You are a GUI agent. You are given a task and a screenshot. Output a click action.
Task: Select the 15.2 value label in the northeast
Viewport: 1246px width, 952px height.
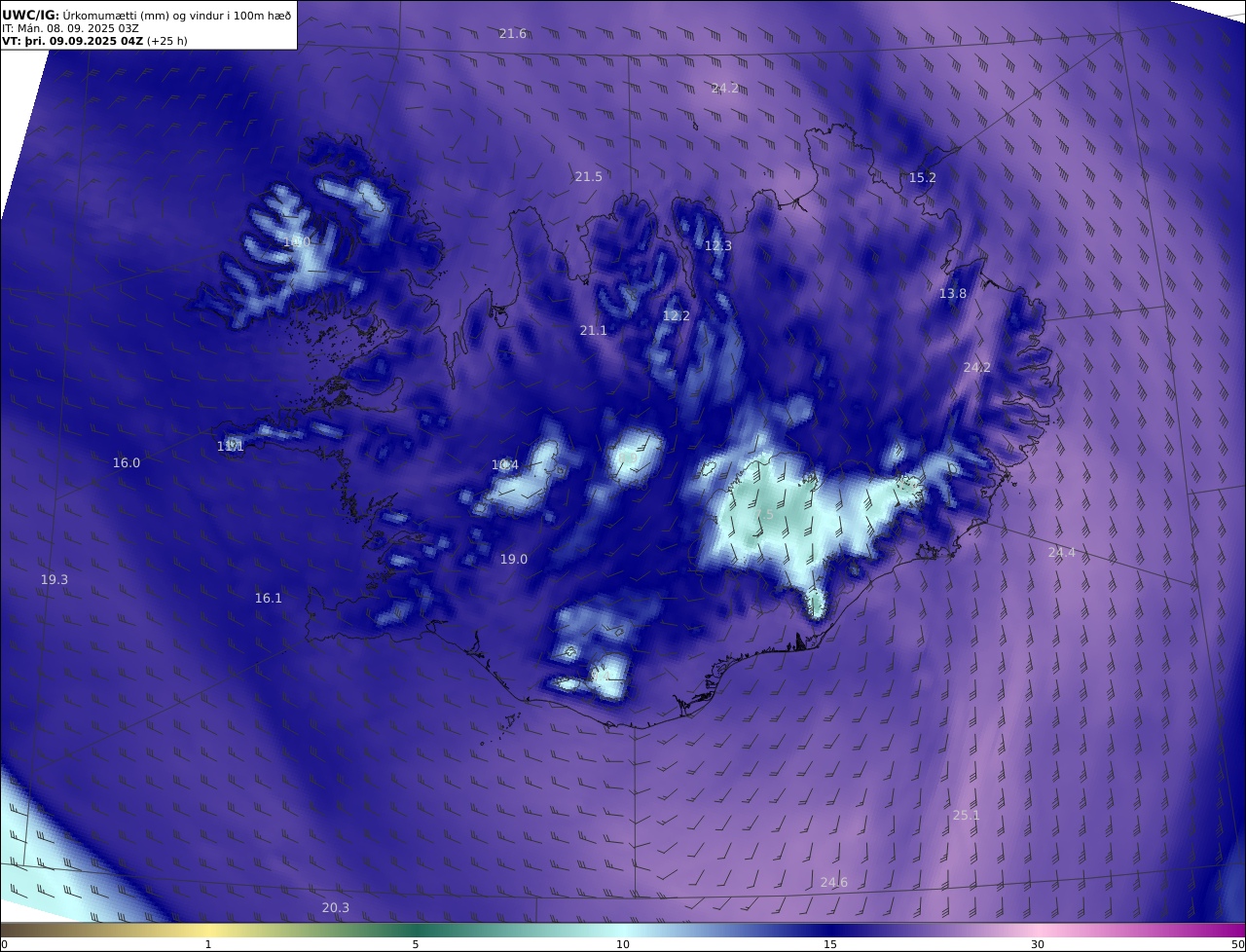pyautogui.click(x=922, y=178)
